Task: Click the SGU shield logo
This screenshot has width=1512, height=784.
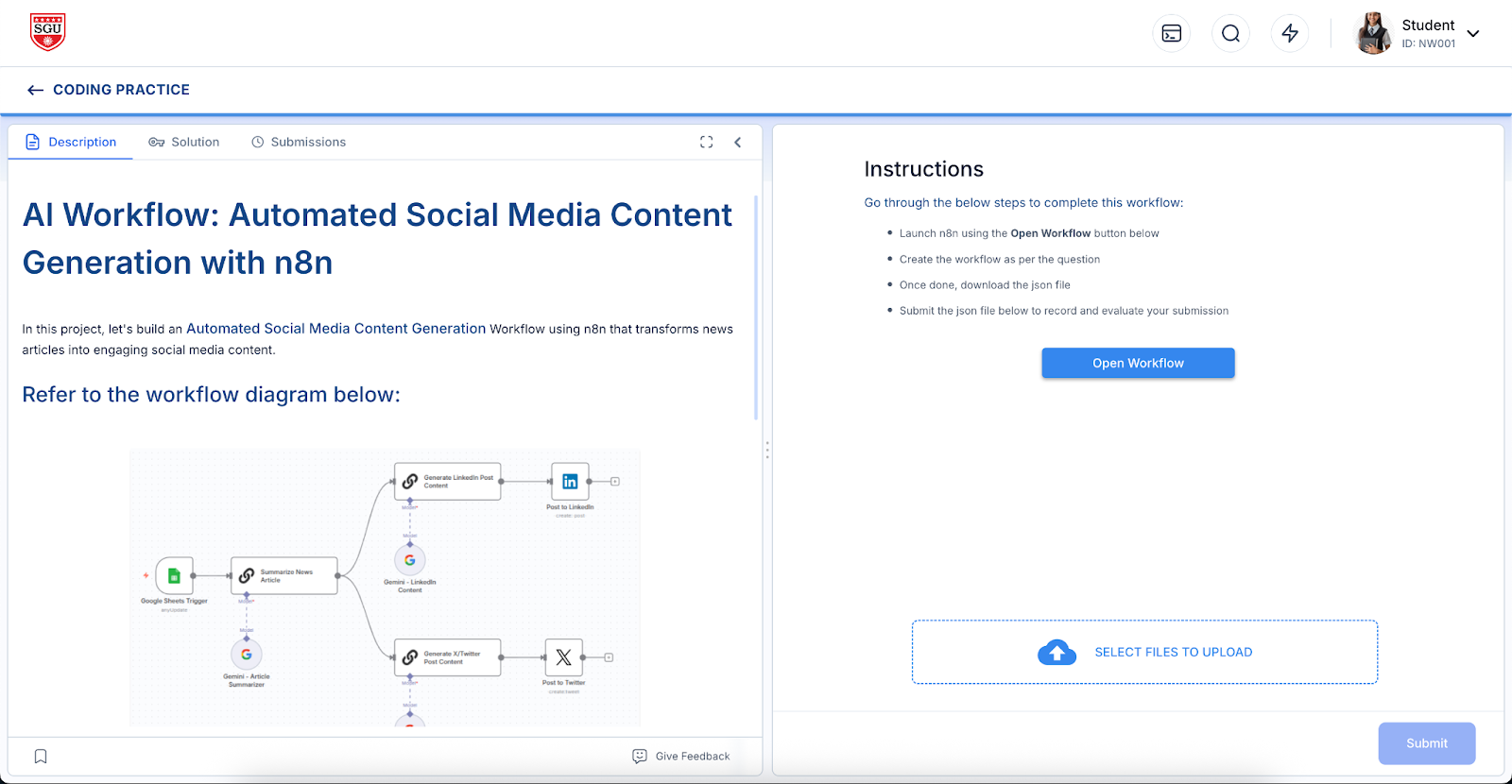Action: (47, 32)
